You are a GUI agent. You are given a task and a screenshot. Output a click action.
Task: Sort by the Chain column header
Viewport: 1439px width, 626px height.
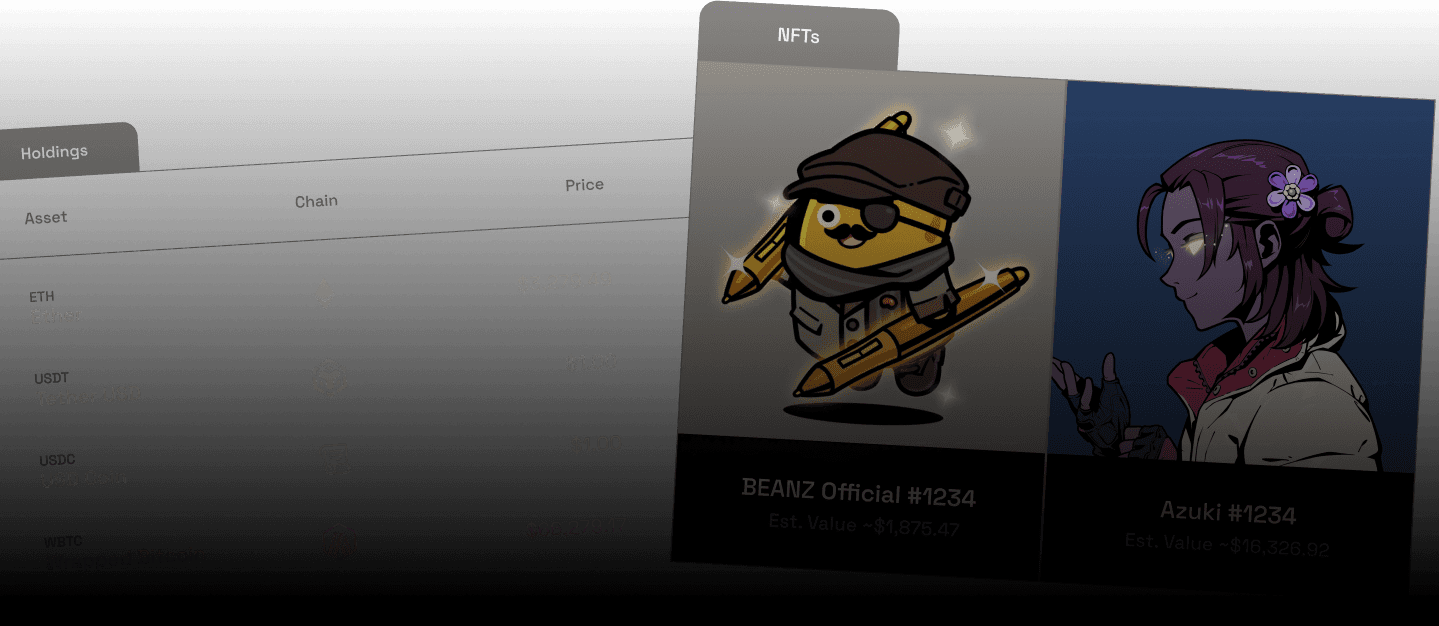click(316, 201)
